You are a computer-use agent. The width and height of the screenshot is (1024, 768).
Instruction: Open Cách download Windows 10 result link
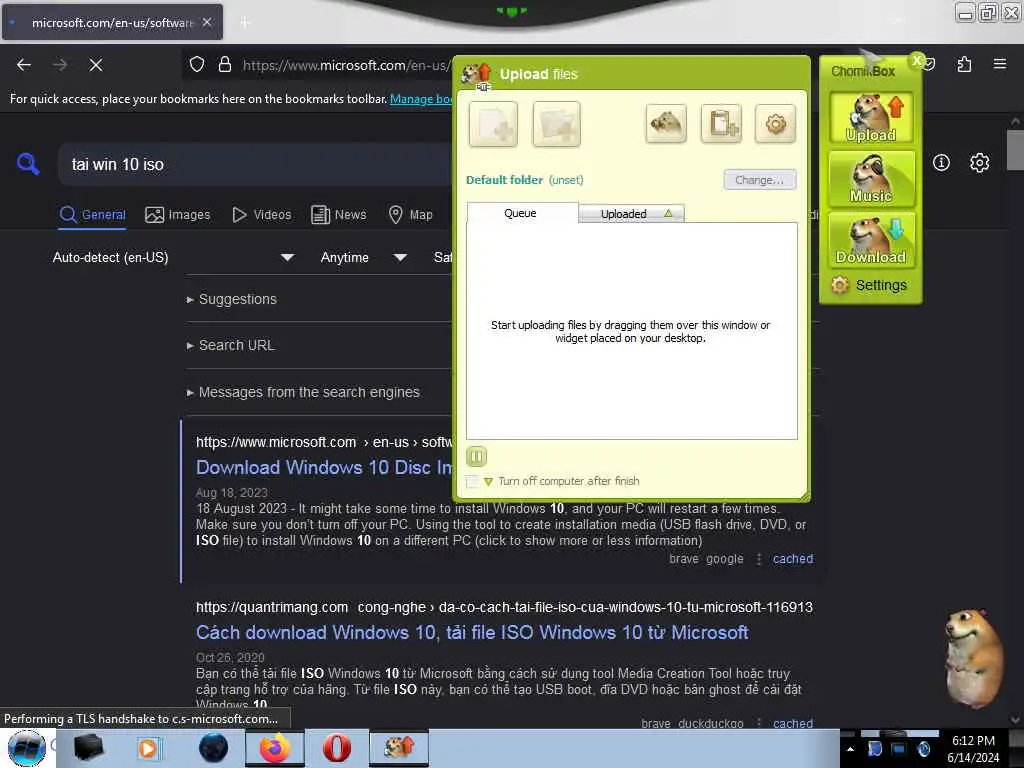(x=472, y=633)
